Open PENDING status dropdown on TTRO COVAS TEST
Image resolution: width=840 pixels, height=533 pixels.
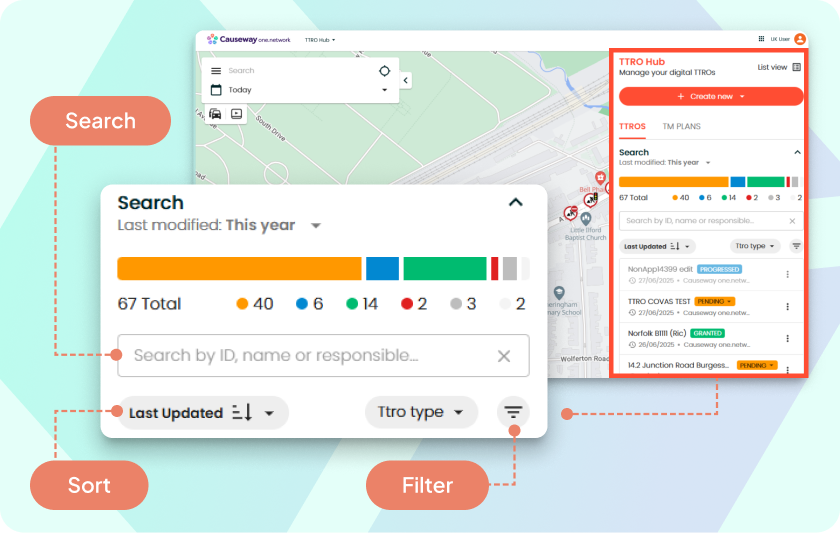tap(715, 302)
